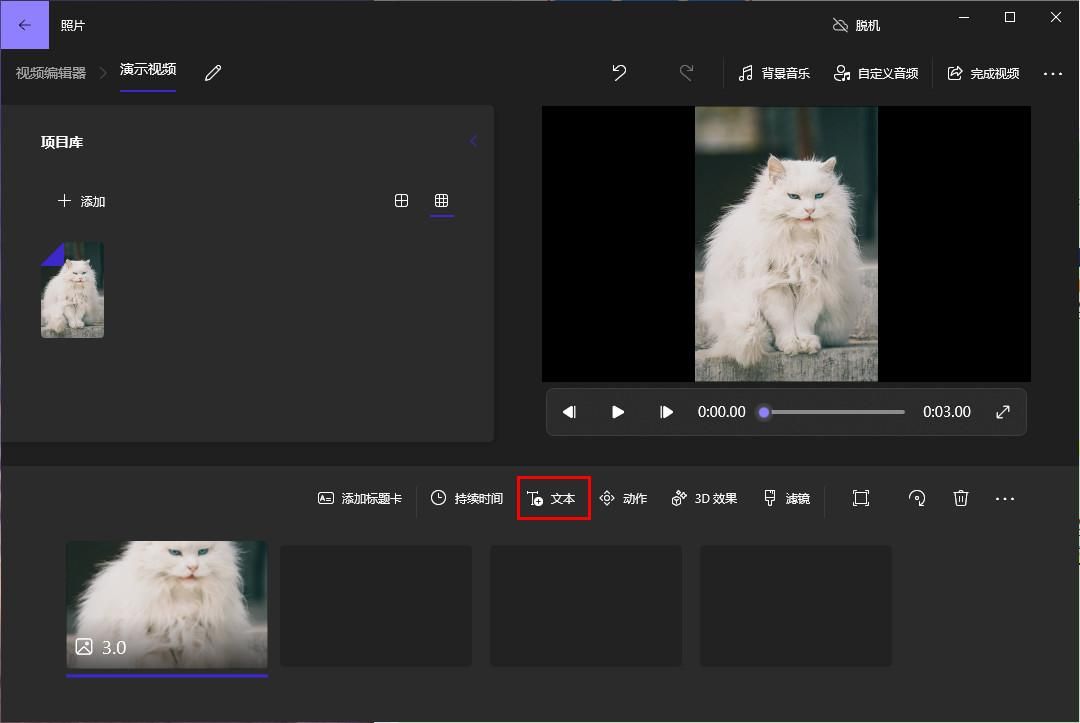Select the 文本 (Text) tool
The image size is (1080, 723).
pos(553,498)
